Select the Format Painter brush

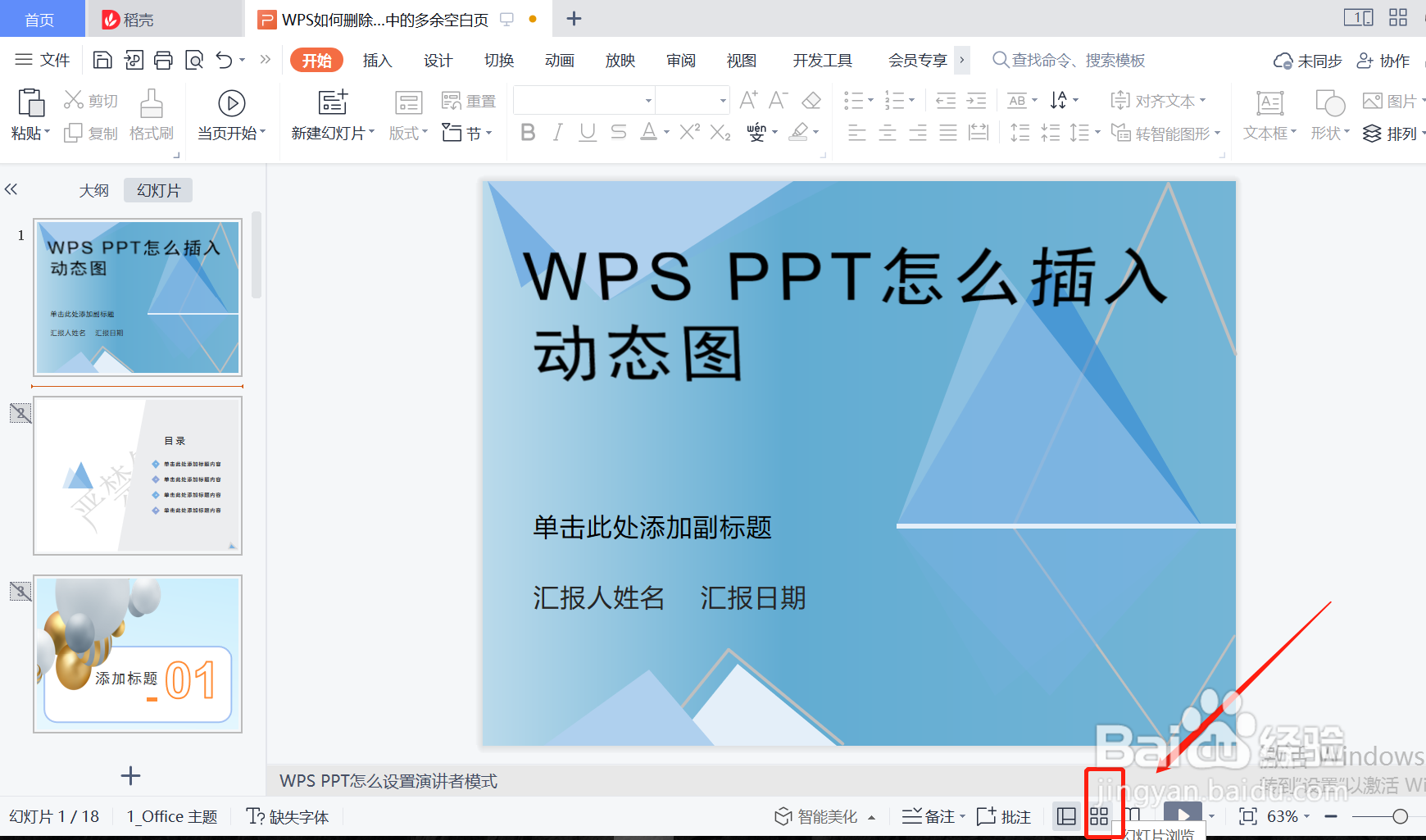tap(152, 116)
